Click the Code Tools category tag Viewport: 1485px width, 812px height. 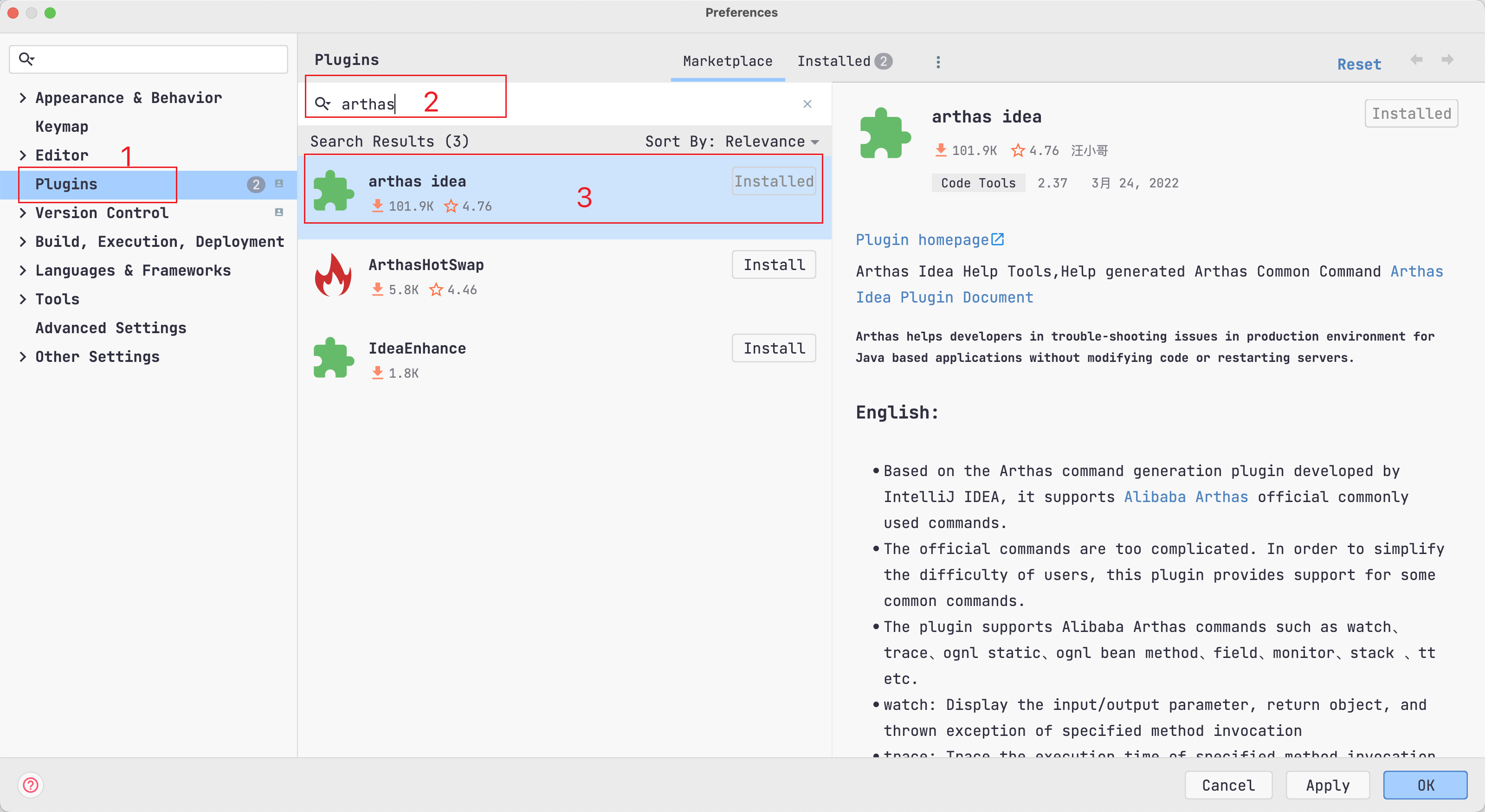978,183
